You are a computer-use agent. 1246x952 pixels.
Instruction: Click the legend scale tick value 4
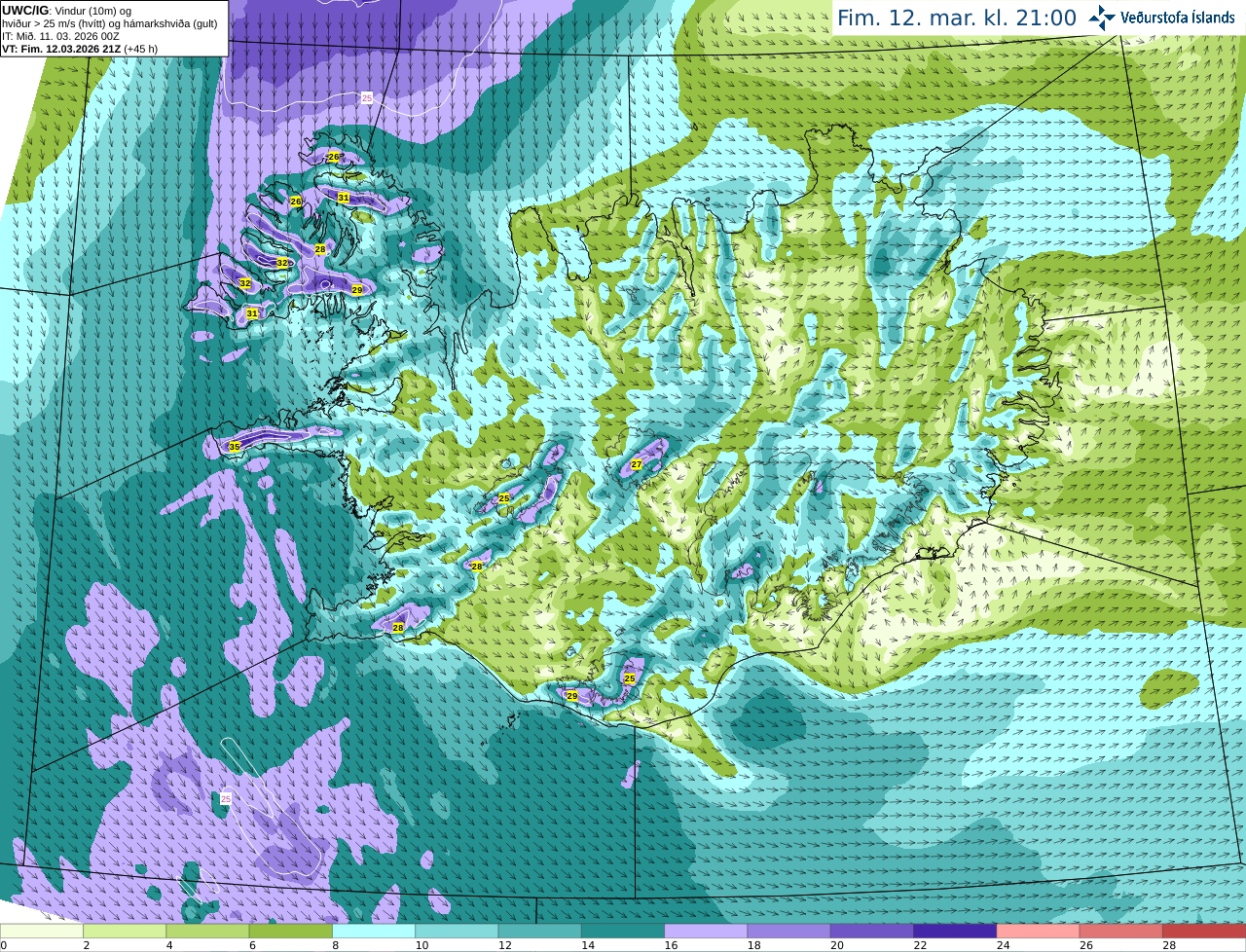coord(169,945)
